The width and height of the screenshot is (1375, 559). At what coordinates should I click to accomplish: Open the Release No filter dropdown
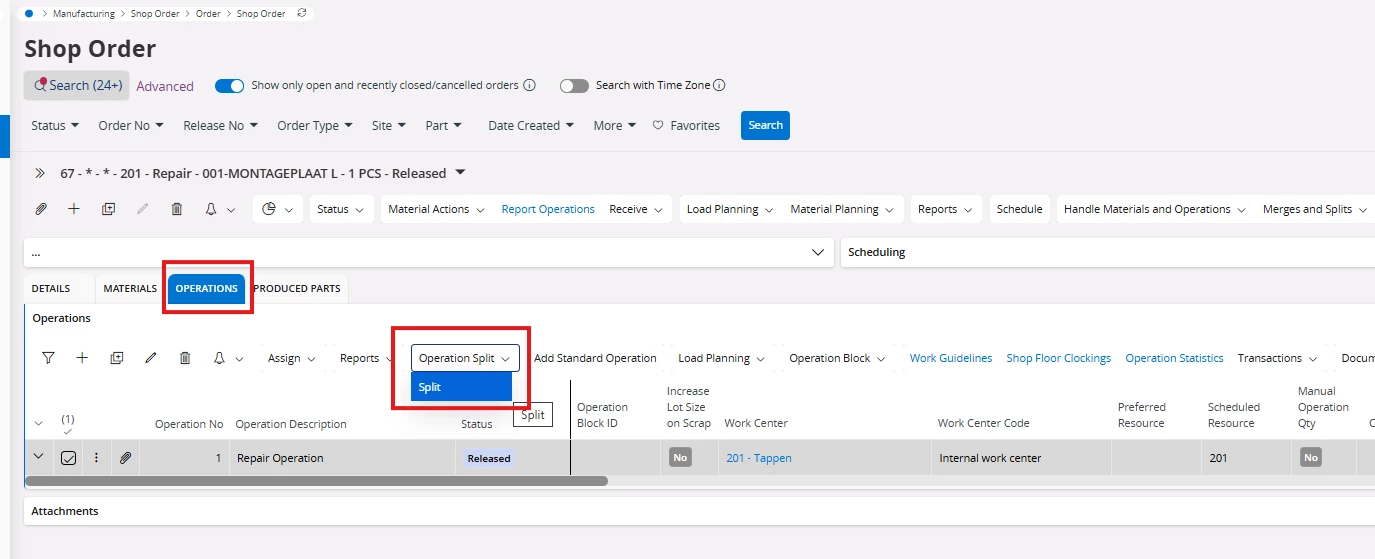[x=220, y=126]
